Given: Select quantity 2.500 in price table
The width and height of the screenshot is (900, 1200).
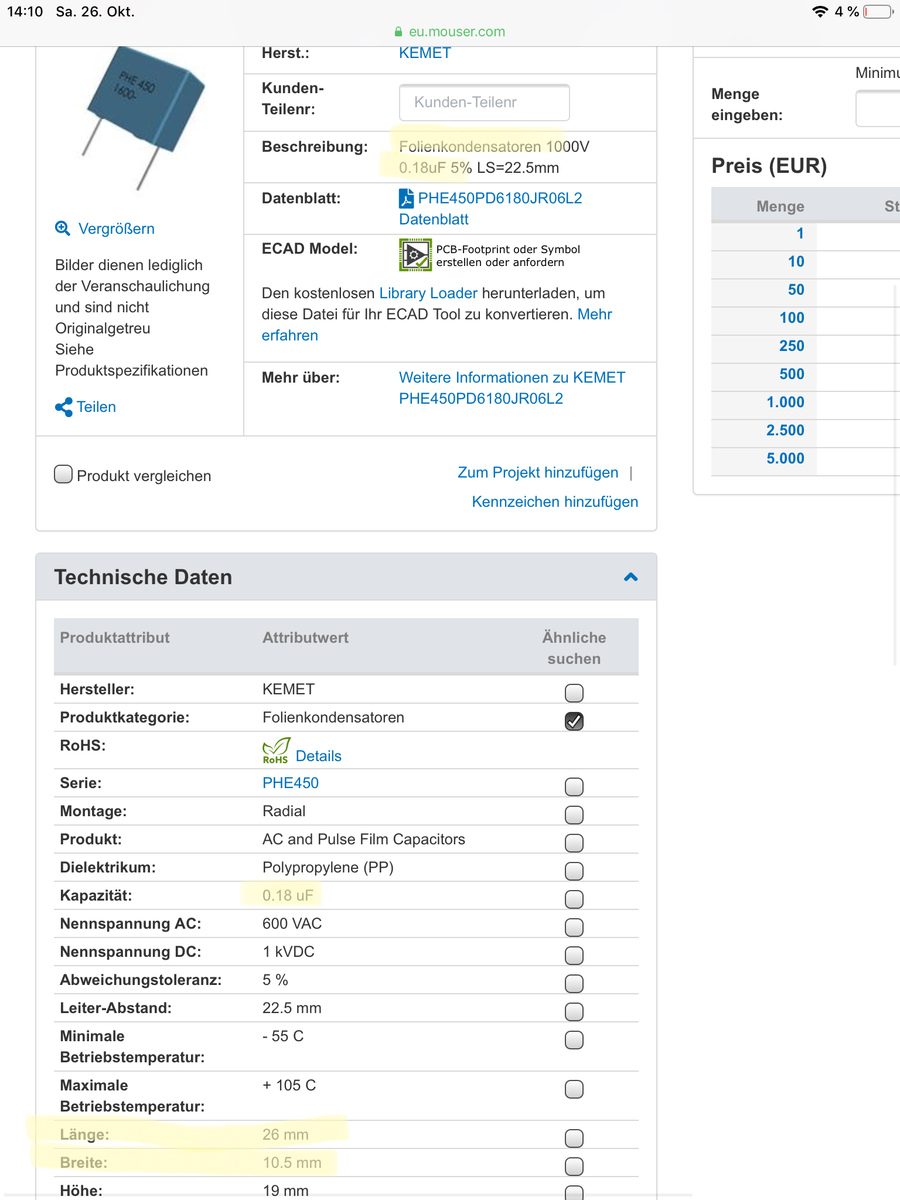Looking at the screenshot, I should click(785, 430).
